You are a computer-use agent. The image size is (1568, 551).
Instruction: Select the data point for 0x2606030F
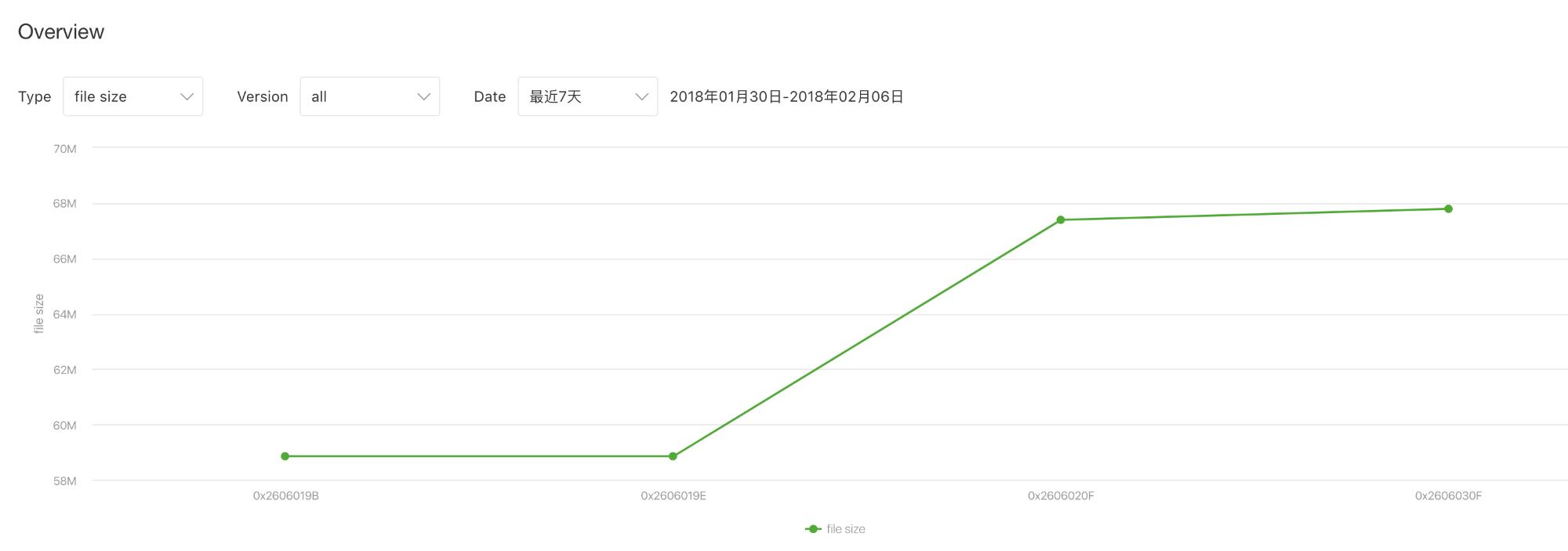[x=1448, y=209]
